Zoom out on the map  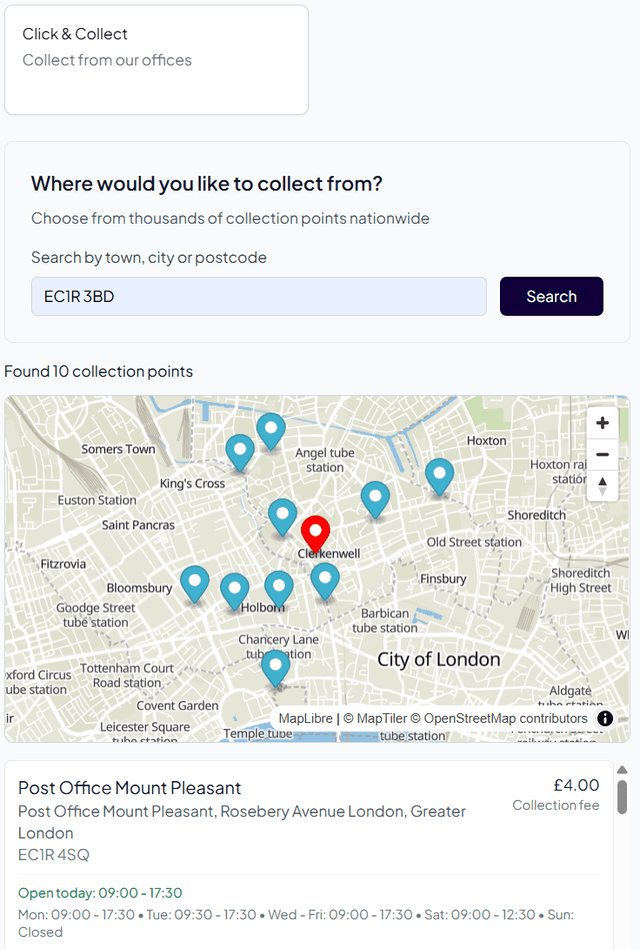tap(602, 455)
